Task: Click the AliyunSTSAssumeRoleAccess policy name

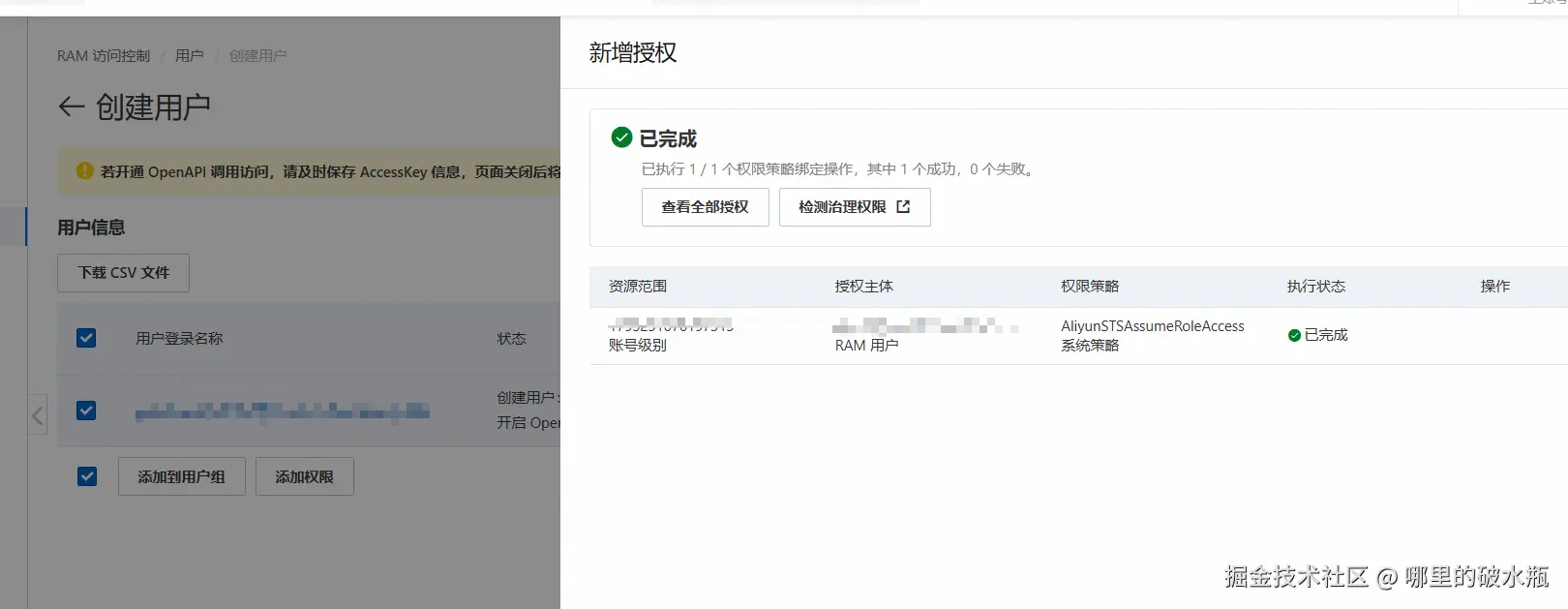Action: pyautogui.click(x=1153, y=326)
